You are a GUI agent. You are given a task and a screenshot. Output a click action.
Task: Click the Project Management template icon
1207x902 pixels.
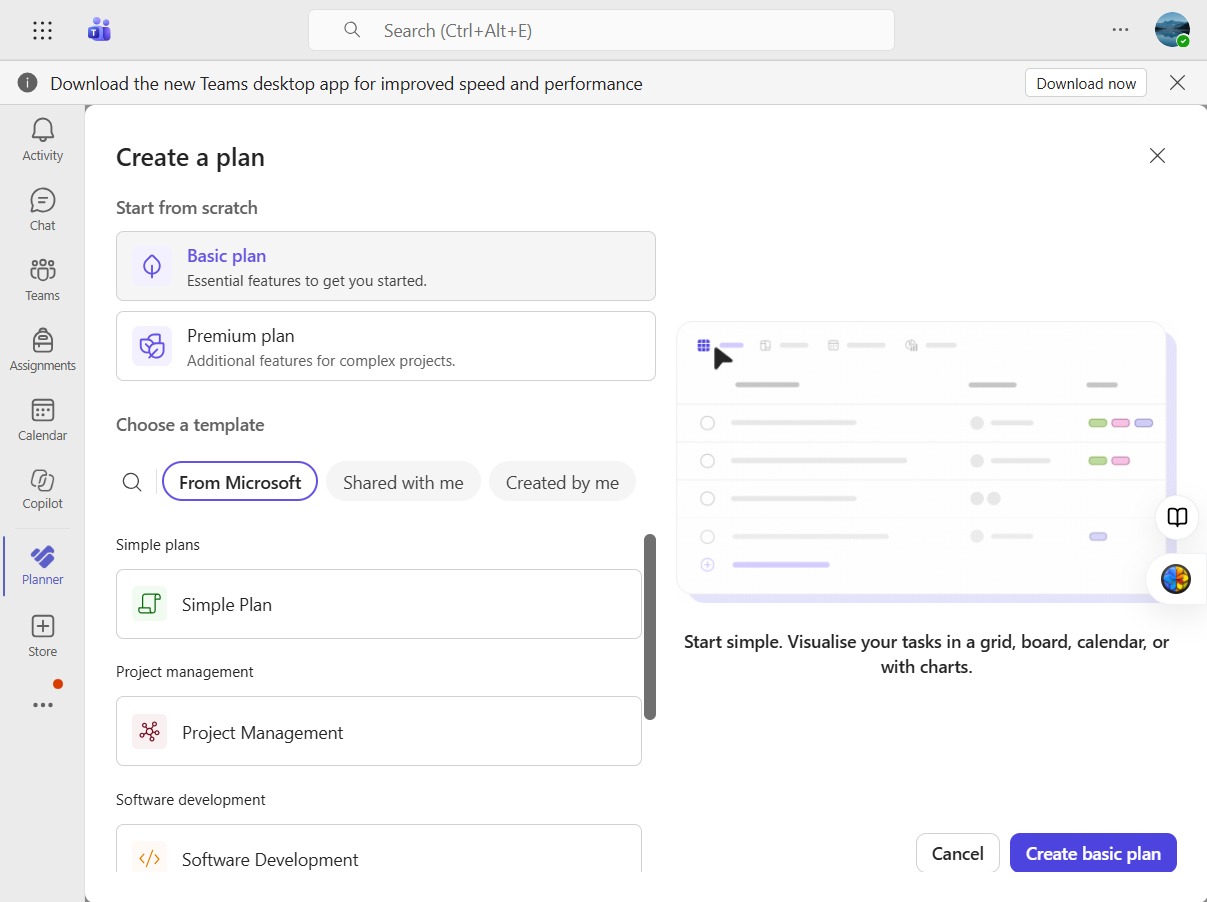click(150, 732)
